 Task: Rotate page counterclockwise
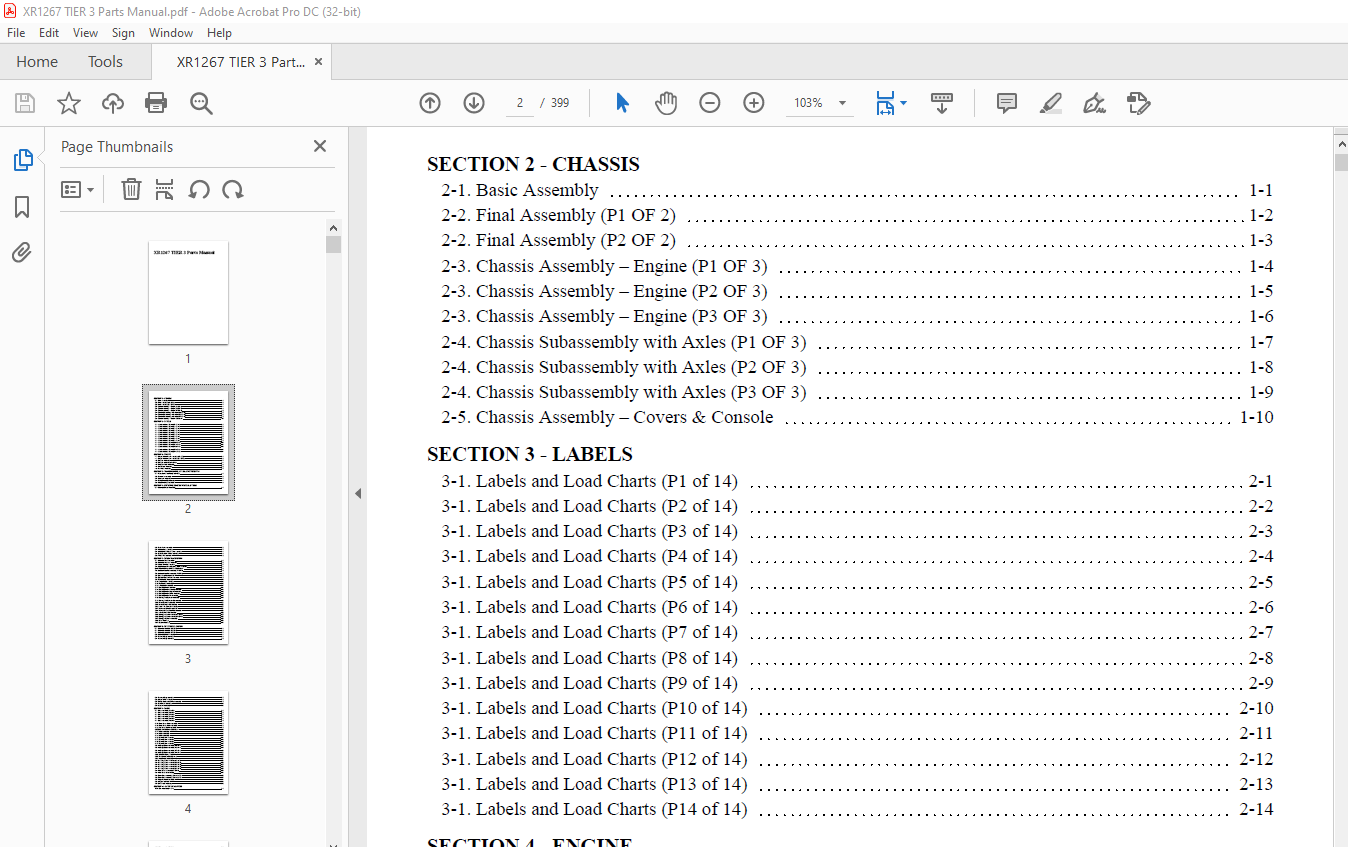[x=199, y=189]
